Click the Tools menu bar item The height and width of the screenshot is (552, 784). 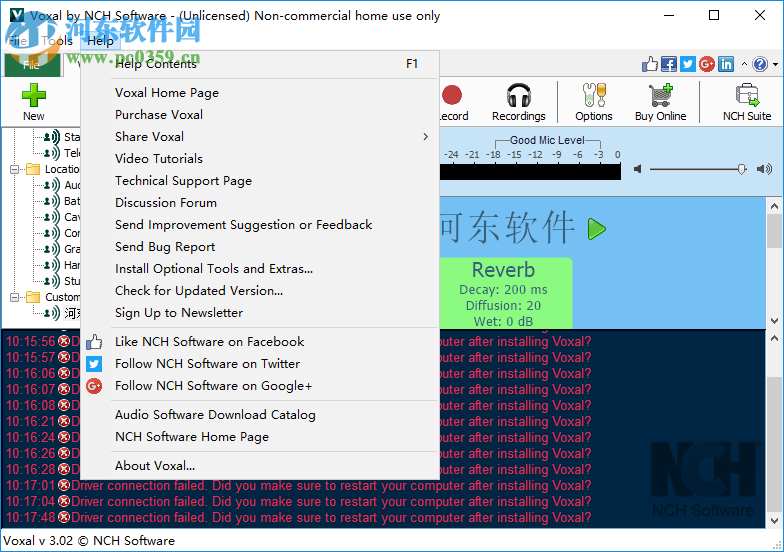coord(56,41)
